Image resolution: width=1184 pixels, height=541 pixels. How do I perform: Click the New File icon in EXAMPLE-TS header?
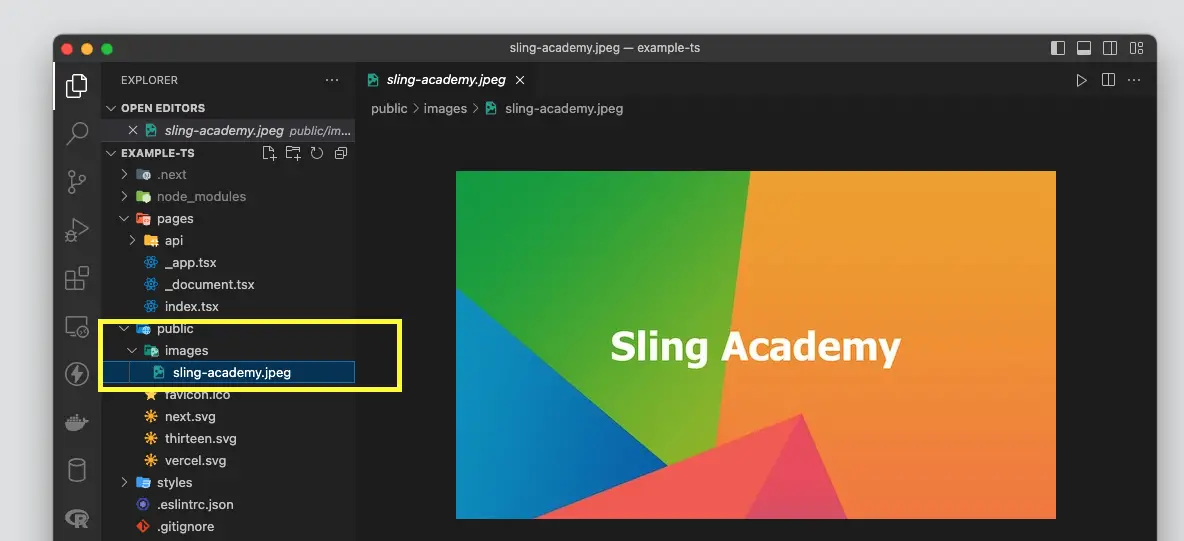[x=269, y=153]
